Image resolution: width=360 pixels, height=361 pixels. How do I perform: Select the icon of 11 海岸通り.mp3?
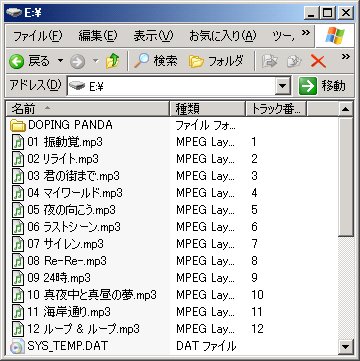18,313
